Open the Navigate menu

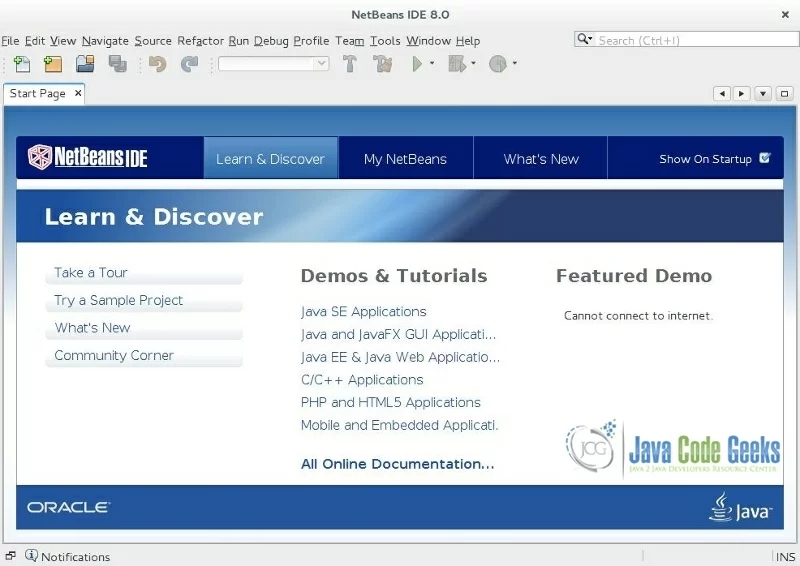(x=105, y=41)
